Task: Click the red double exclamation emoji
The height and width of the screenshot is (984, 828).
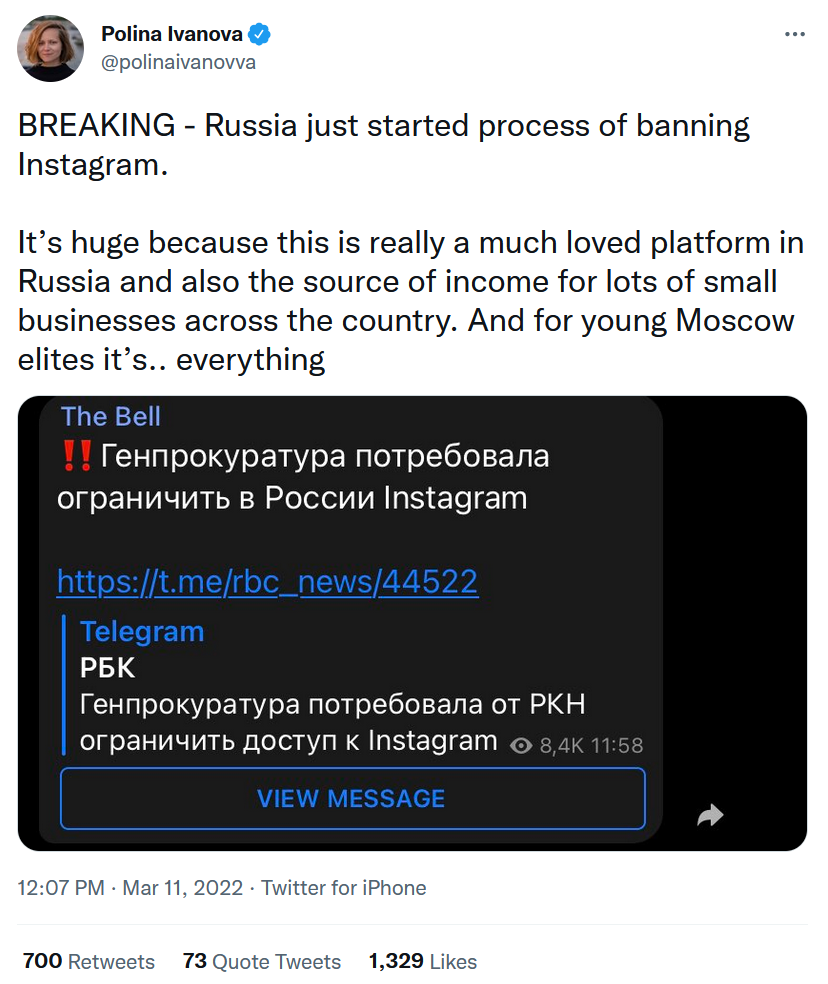Action: click(x=76, y=457)
